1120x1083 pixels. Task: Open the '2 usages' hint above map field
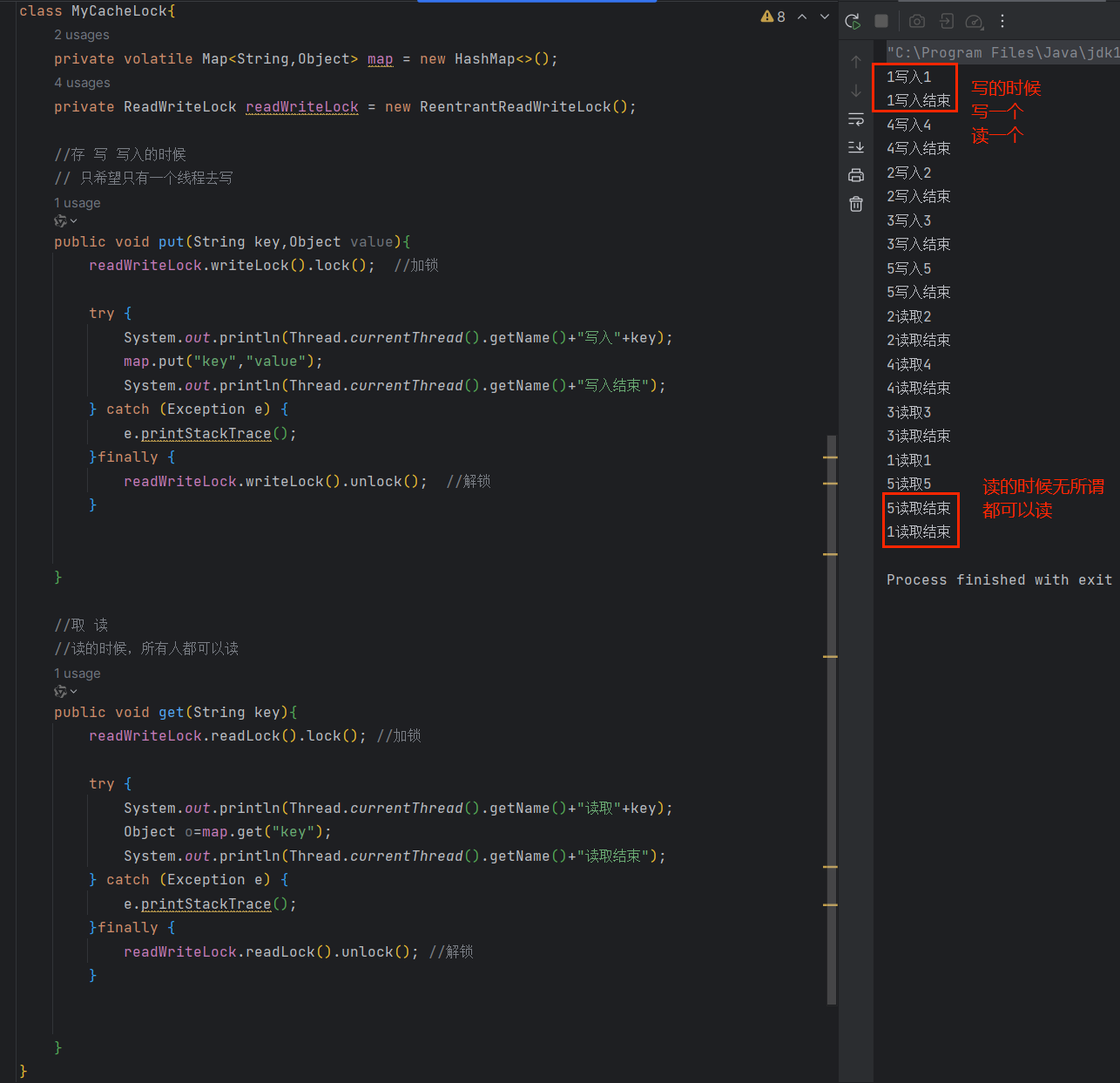pos(82,35)
